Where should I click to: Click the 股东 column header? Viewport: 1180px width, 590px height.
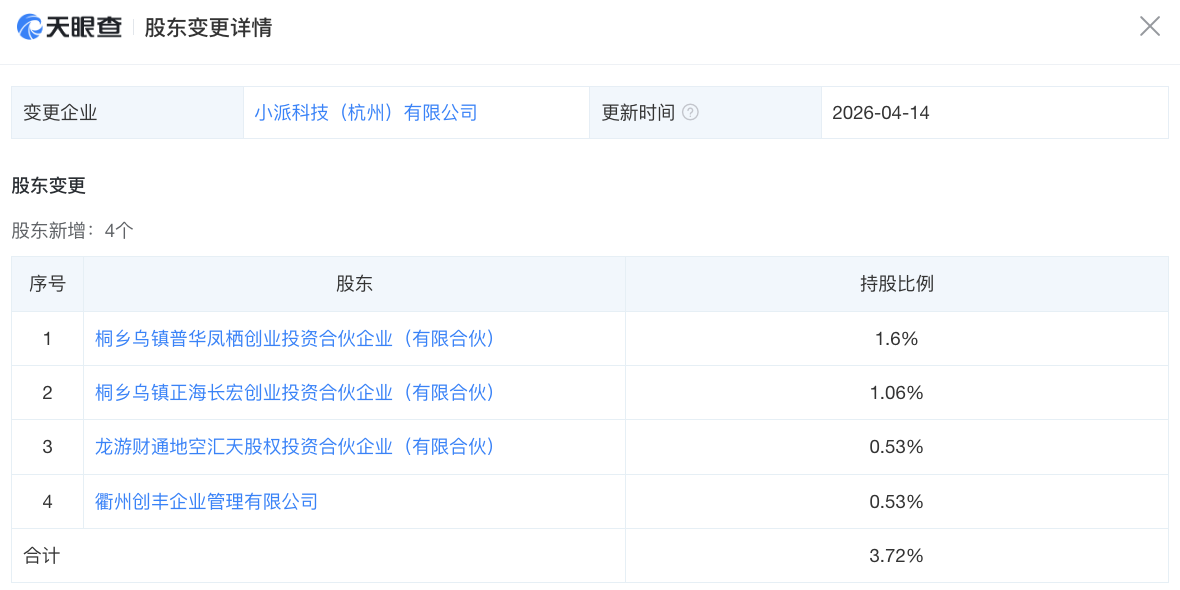click(355, 284)
